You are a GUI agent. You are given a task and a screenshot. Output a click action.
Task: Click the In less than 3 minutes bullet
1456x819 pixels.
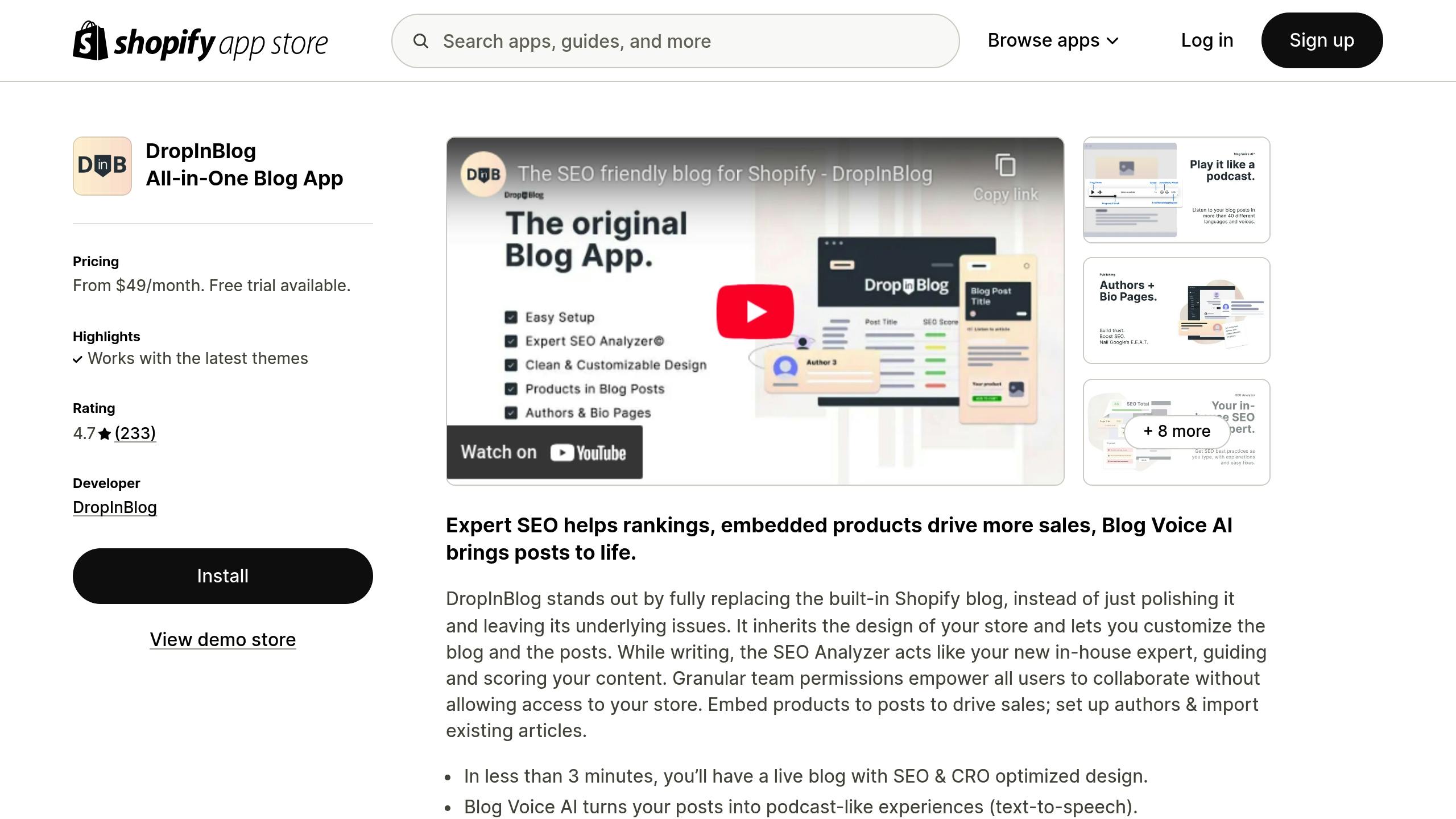click(806, 776)
